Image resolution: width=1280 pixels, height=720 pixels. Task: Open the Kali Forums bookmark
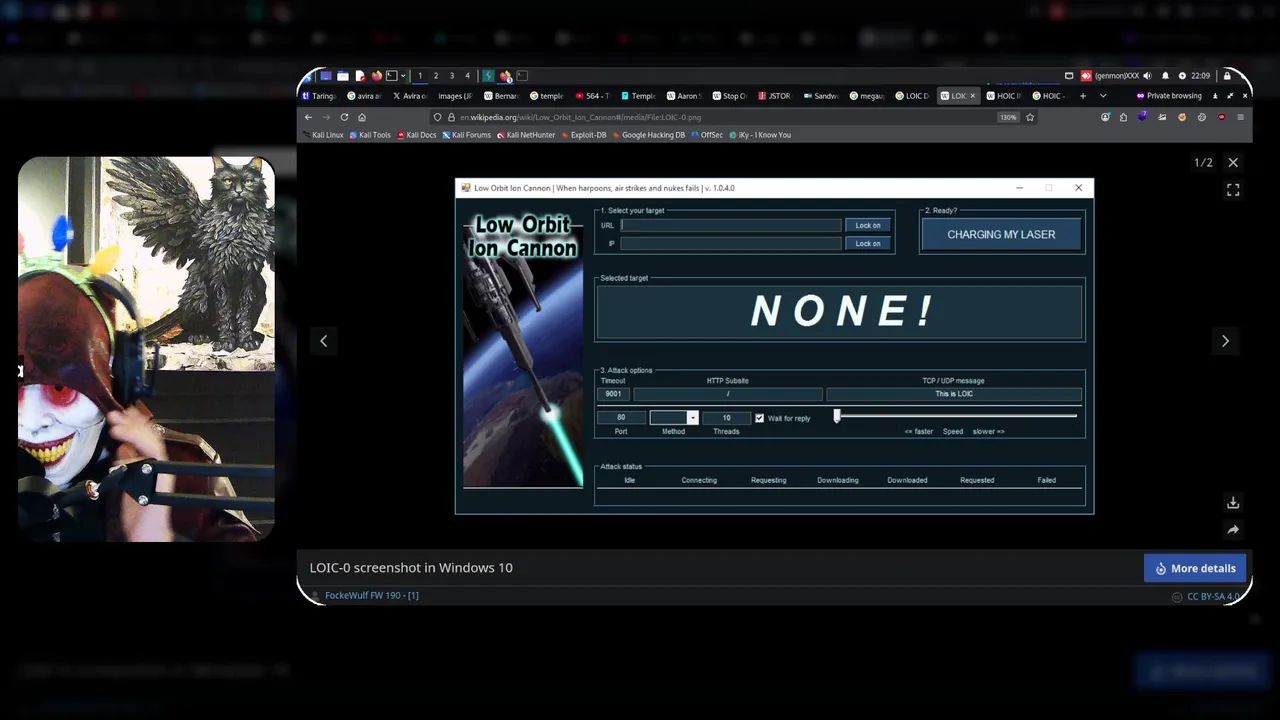(x=467, y=135)
